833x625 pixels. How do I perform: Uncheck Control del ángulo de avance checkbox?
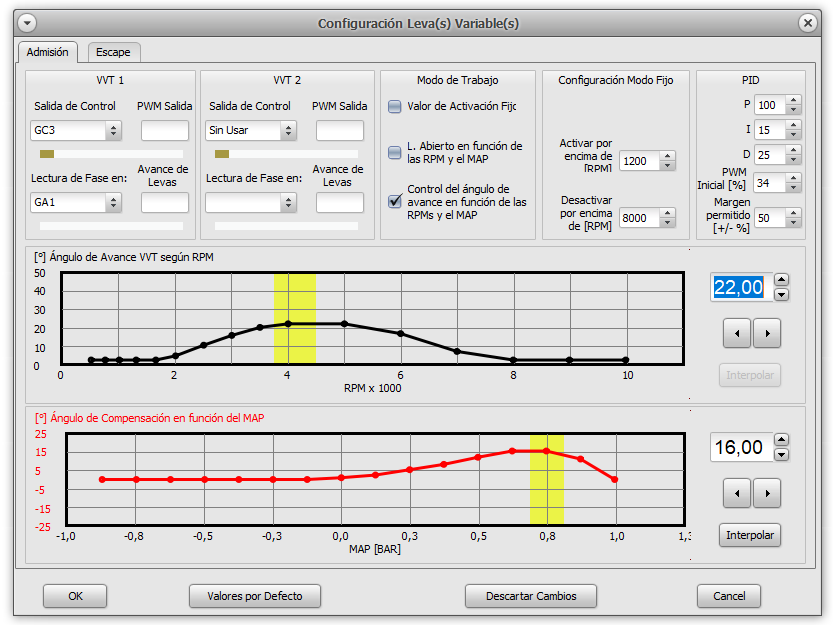point(395,201)
